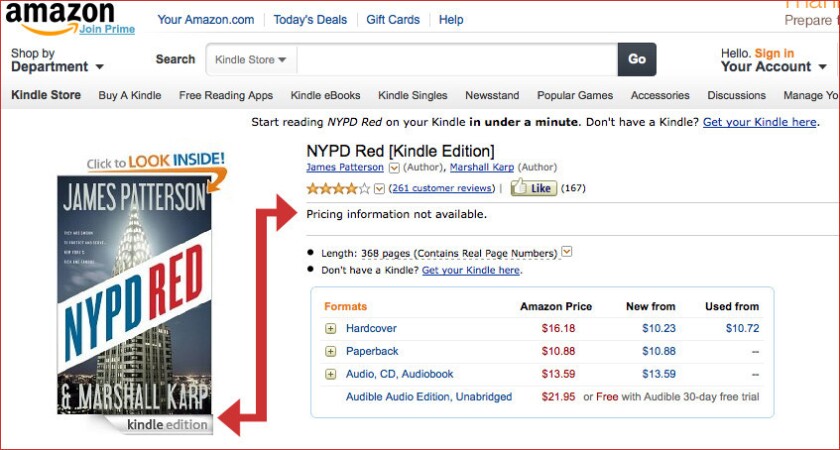This screenshot has width=840, height=450.
Task: Open the Real Page Numbers info dropdown
Action: pos(566,251)
